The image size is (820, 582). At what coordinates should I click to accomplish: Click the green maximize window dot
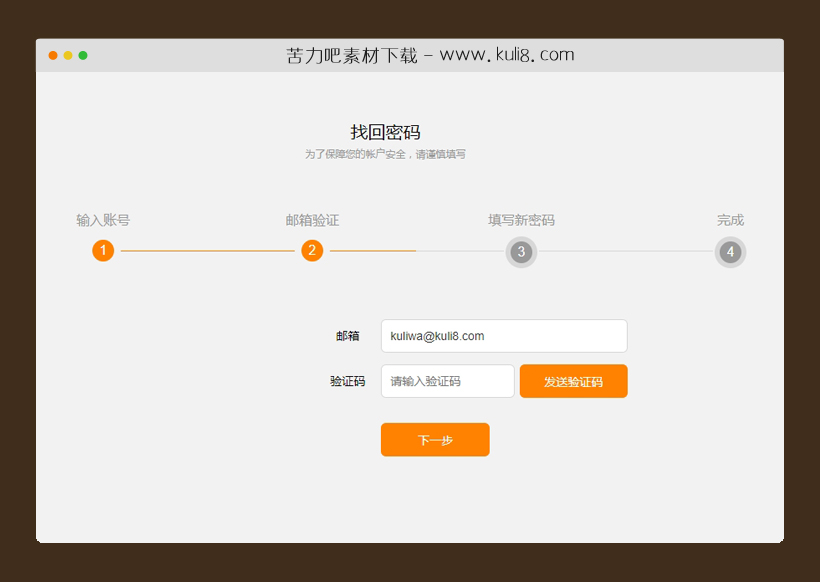coord(83,55)
